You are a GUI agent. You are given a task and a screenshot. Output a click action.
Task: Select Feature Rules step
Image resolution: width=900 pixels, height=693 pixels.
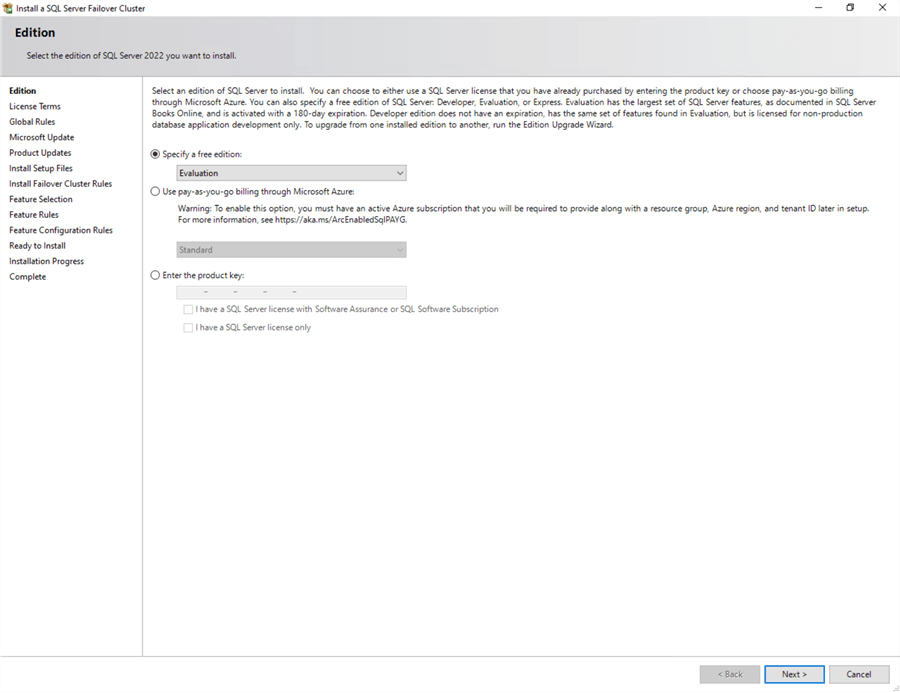pos(34,215)
